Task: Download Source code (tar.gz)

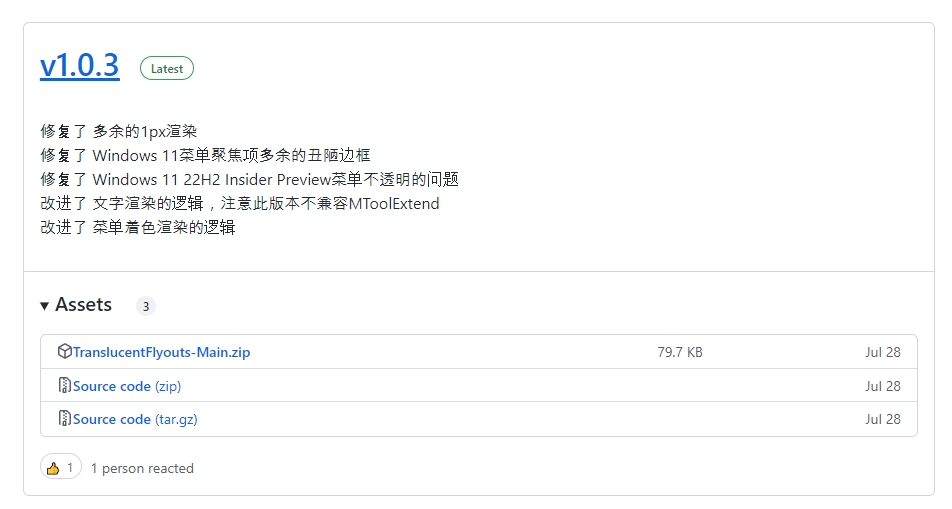Action: click(135, 419)
